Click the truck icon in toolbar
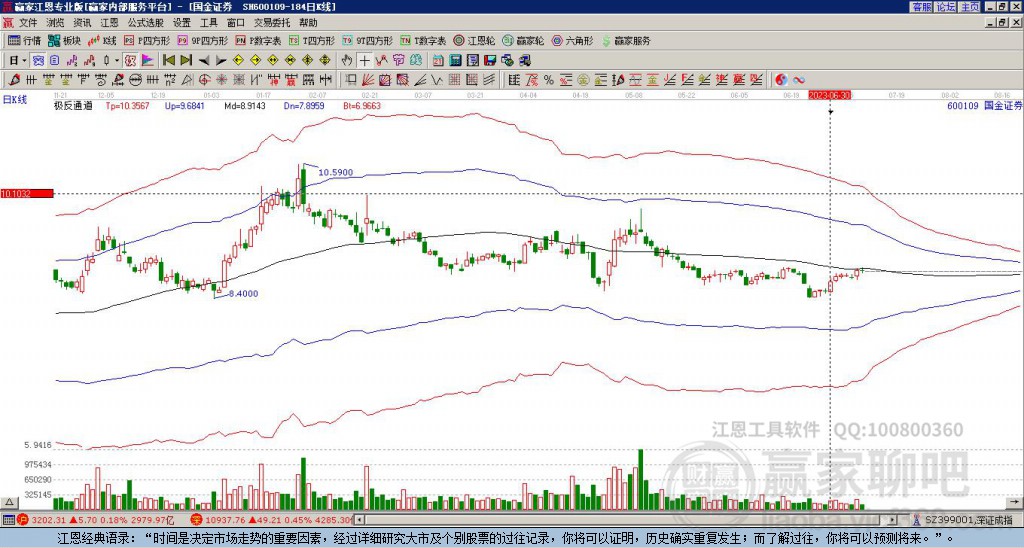This screenshot has height=548, width=1024. pyautogui.click(x=524, y=61)
